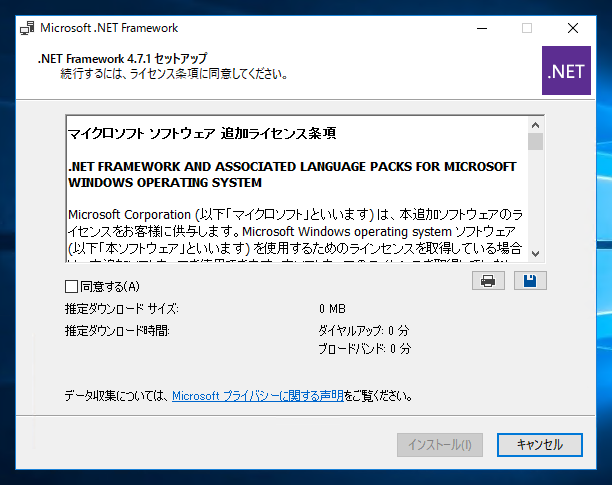Click the '推定ダウンロード時間:' label

[117, 331]
